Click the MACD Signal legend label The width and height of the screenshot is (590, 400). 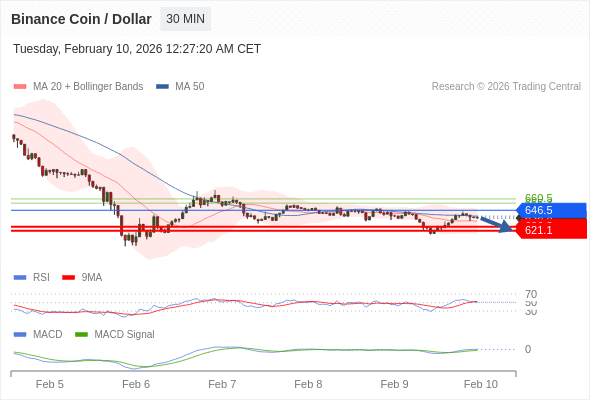coord(125,335)
